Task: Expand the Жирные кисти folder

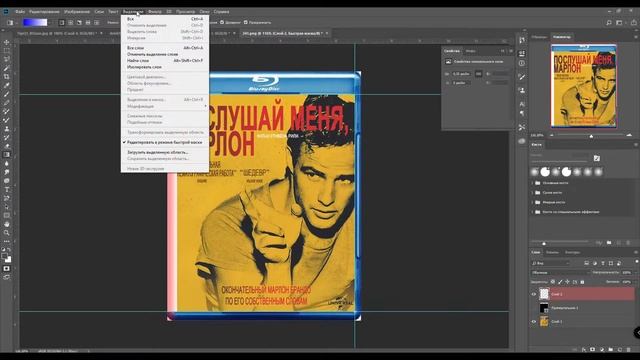Action: (533, 202)
